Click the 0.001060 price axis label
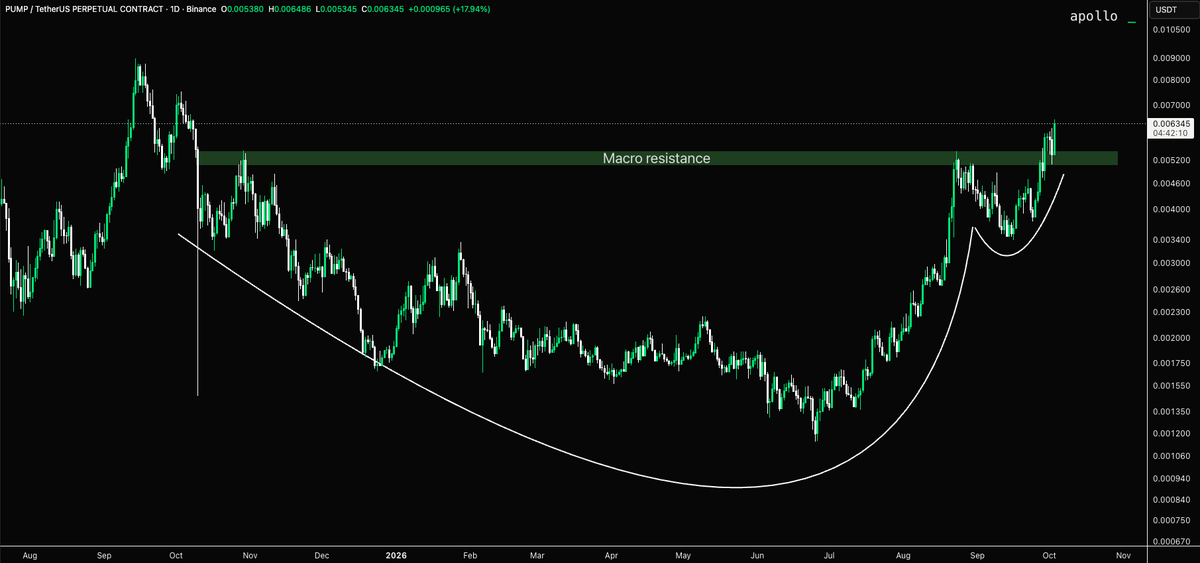The width and height of the screenshot is (1200, 563). pyautogui.click(x=1170, y=456)
